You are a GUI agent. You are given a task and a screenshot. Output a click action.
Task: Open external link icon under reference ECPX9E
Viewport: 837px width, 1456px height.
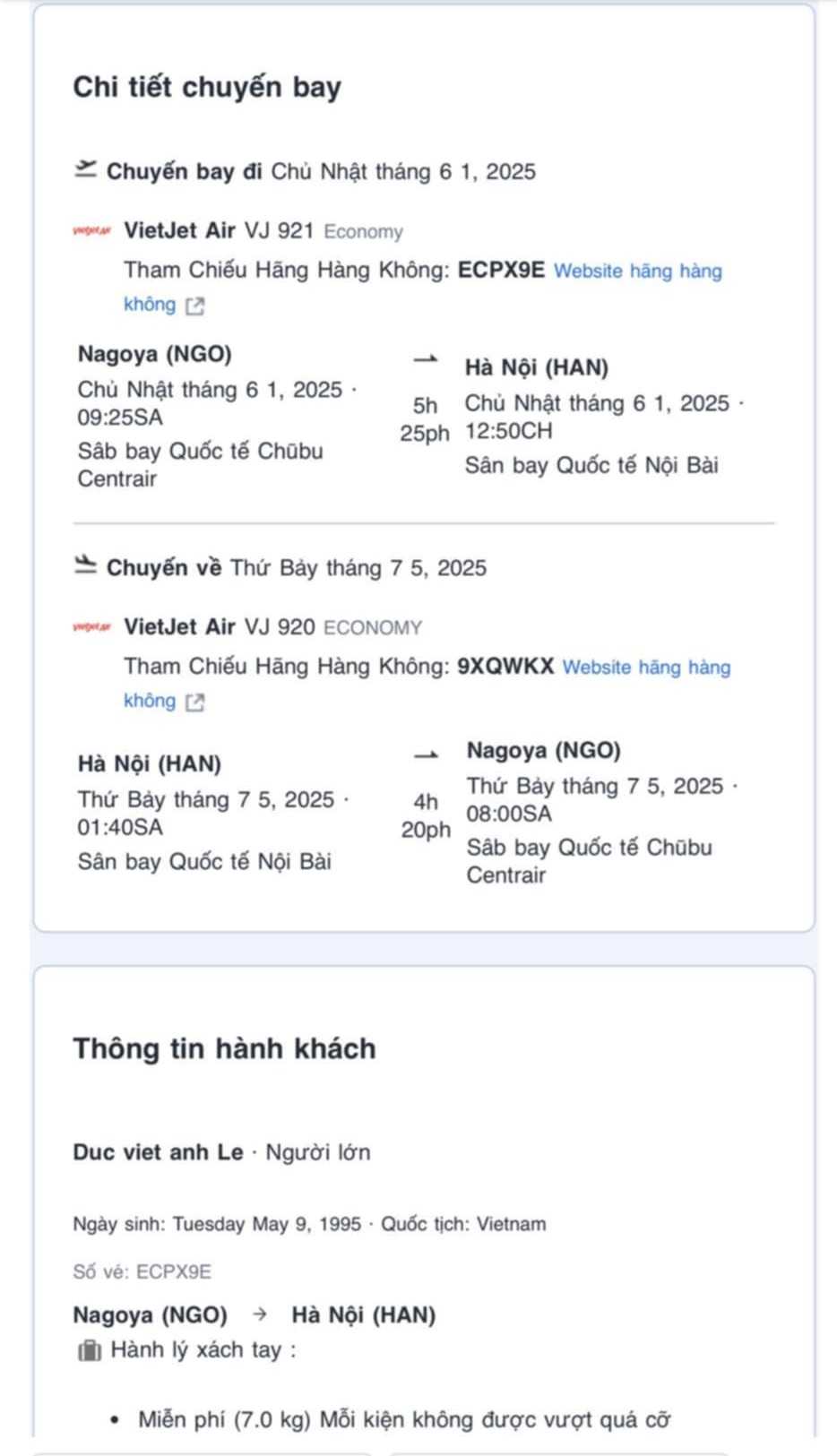click(194, 306)
